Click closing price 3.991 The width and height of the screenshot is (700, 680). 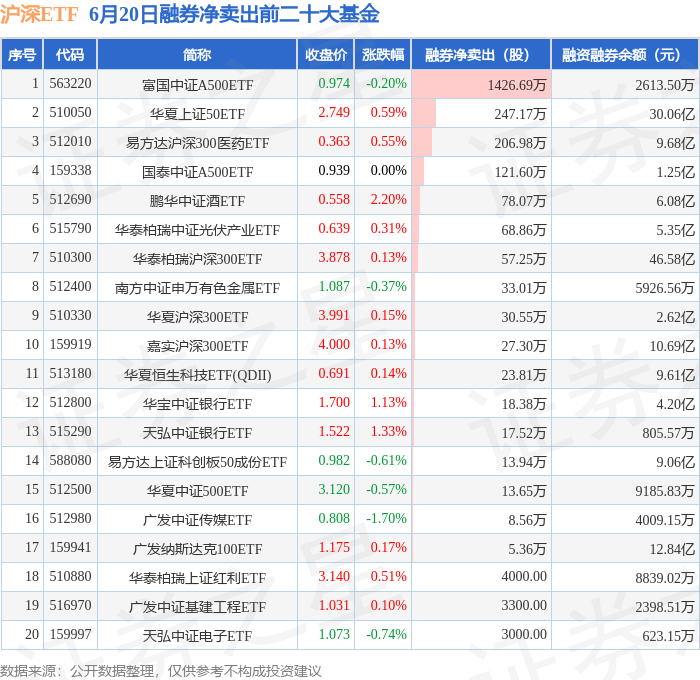point(334,315)
